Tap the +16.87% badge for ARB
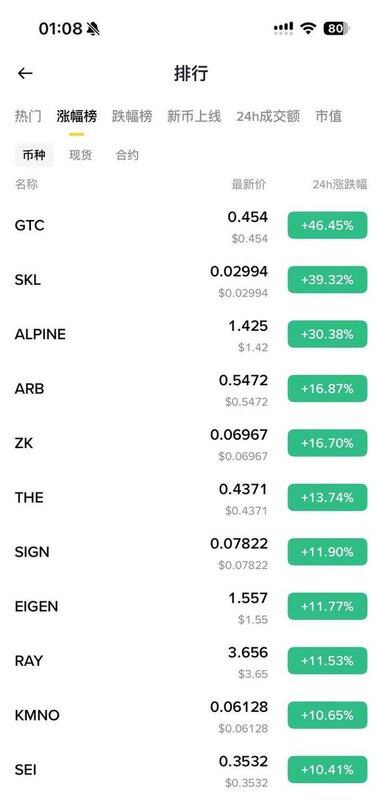The height and width of the screenshot is (800, 382). (327, 388)
